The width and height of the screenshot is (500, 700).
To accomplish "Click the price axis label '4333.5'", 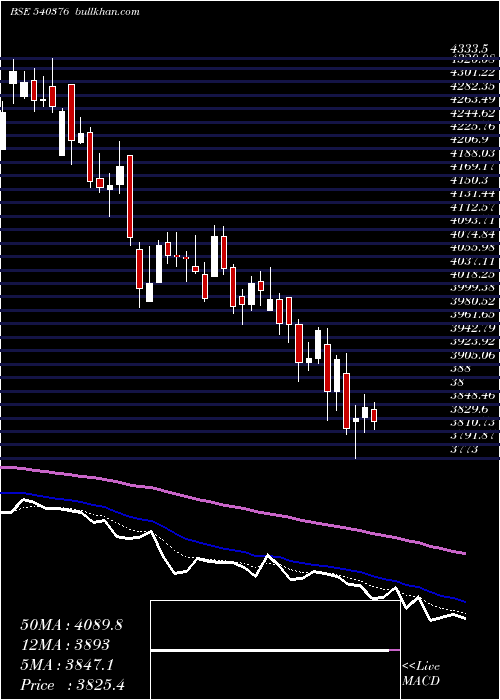I will [x=469, y=50].
